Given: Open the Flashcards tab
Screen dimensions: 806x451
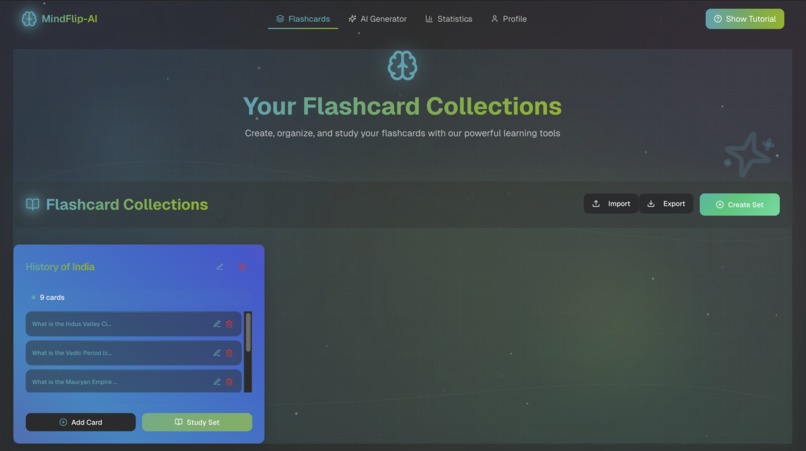Looking at the screenshot, I should 303,19.
